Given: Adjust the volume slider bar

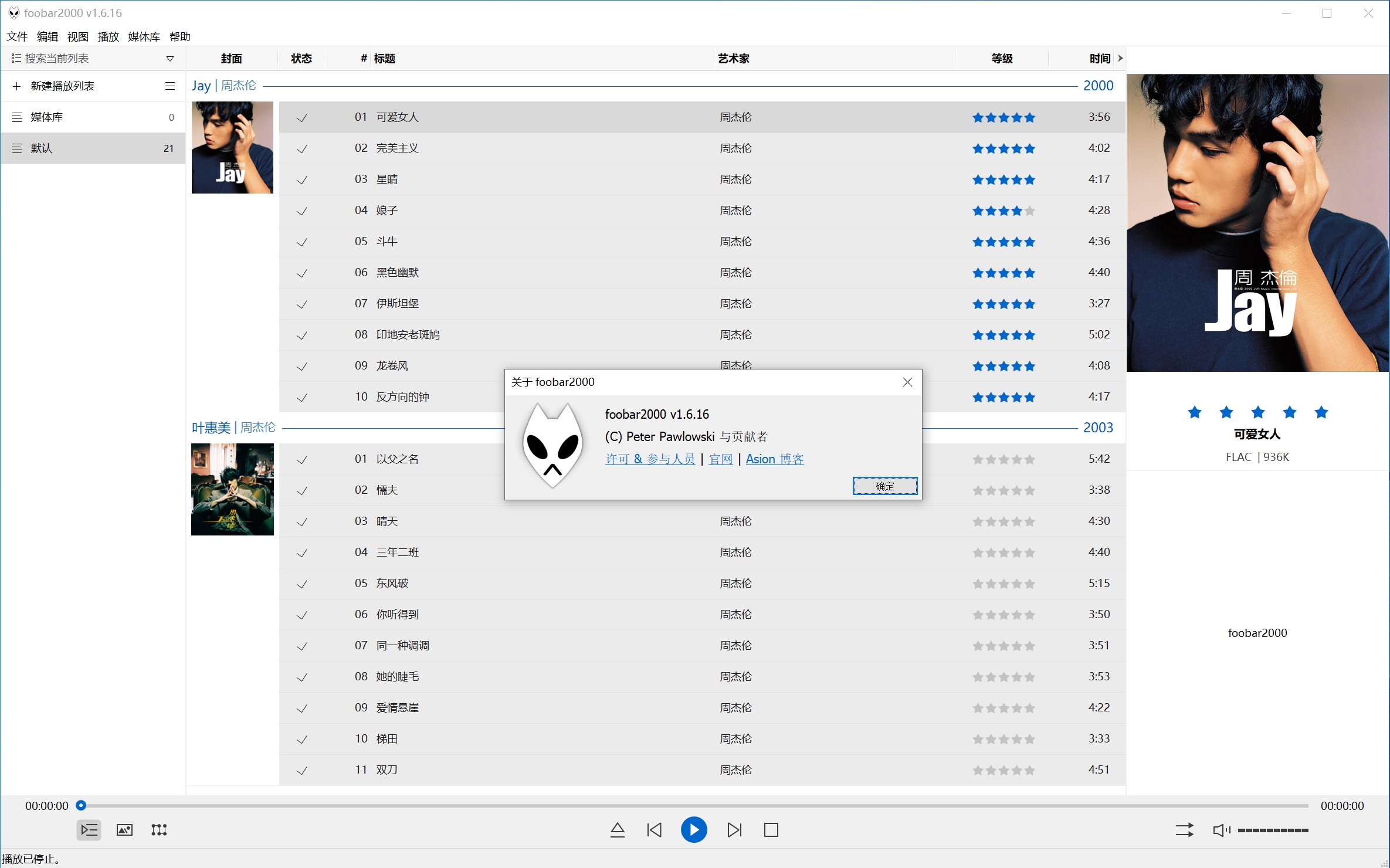Looking at the screenshot, I should pyautogui.click(x=1273, y=830).
